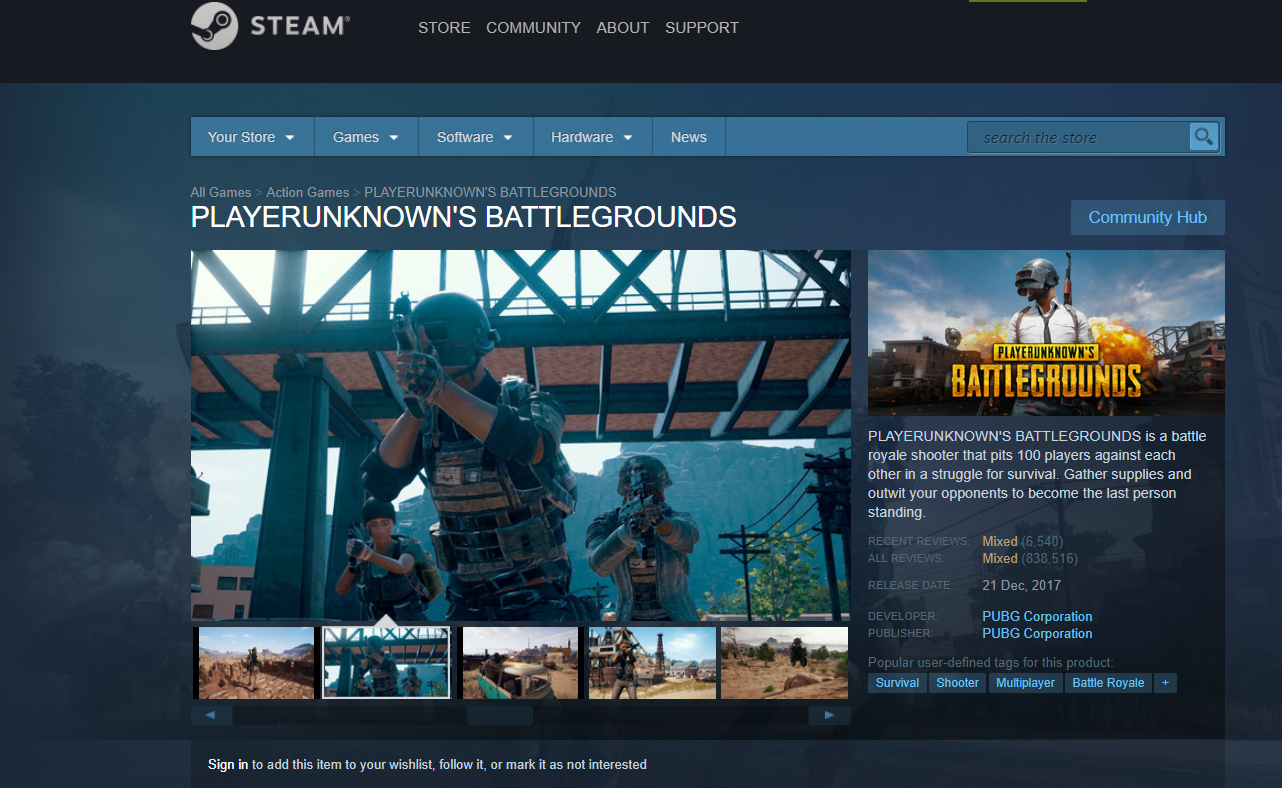Open the Software dropdown
The image size is (1282, 788).
[x=475, y=137]
